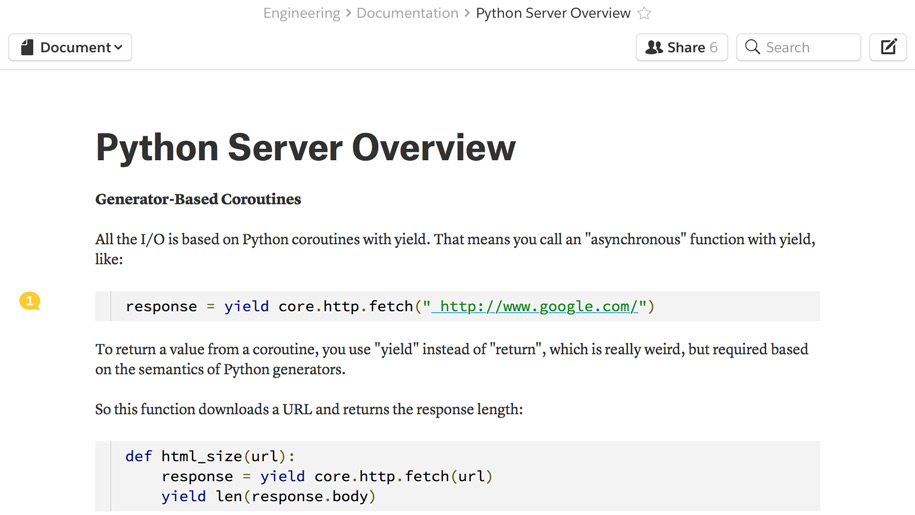This screenshot has height=515, width=915.
Task: Open the Documentation breadcrumb folder
Action: (407, 13)
